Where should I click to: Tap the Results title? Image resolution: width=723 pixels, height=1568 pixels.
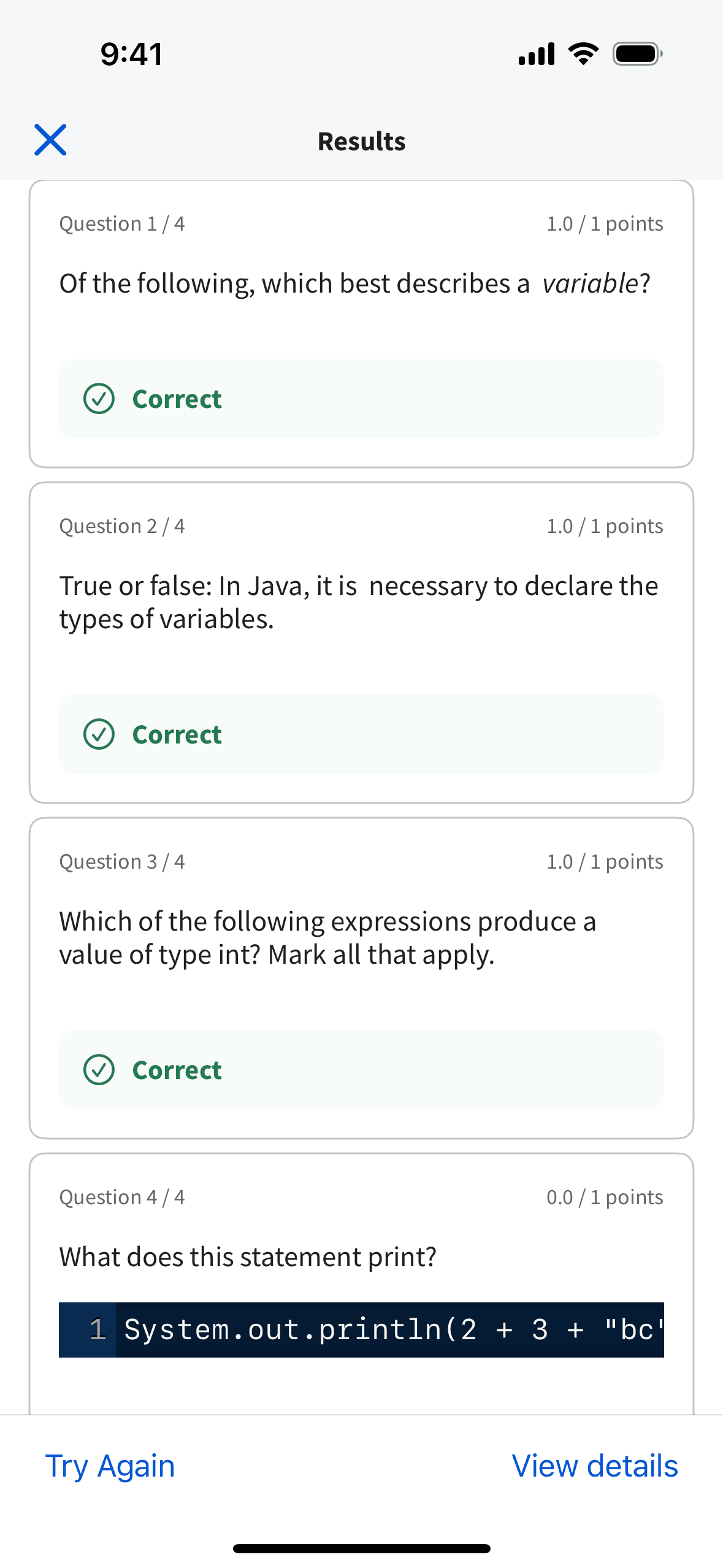361,140
